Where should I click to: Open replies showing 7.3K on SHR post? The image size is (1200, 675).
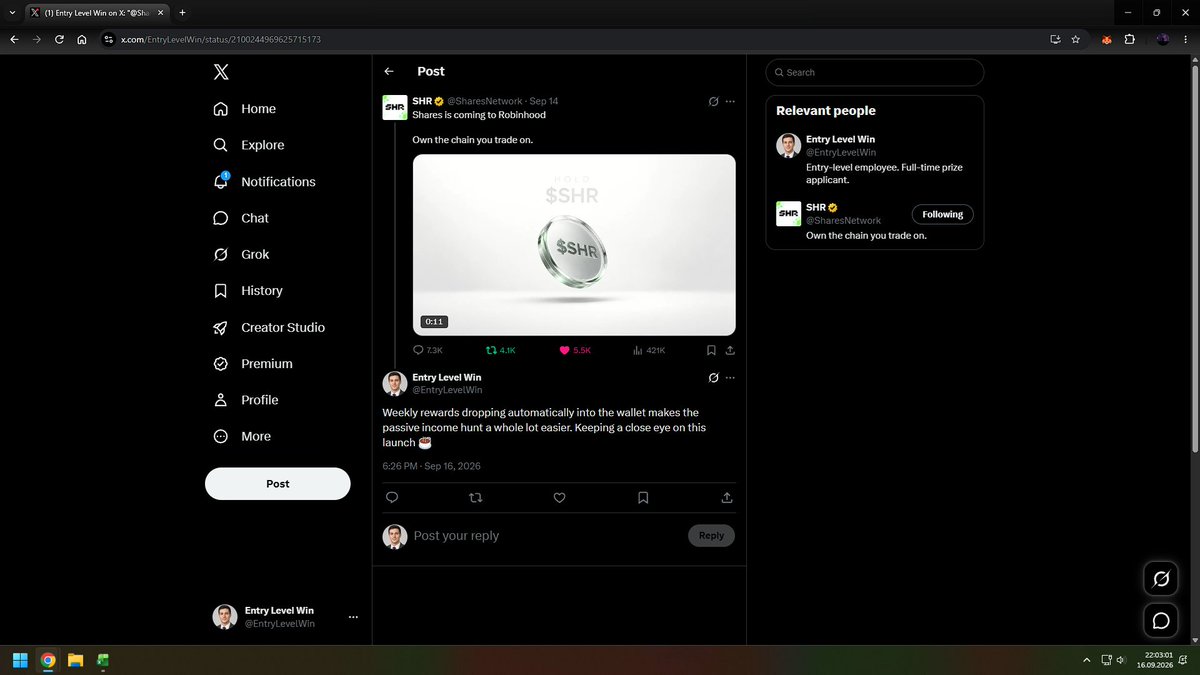tap(427, 350)
